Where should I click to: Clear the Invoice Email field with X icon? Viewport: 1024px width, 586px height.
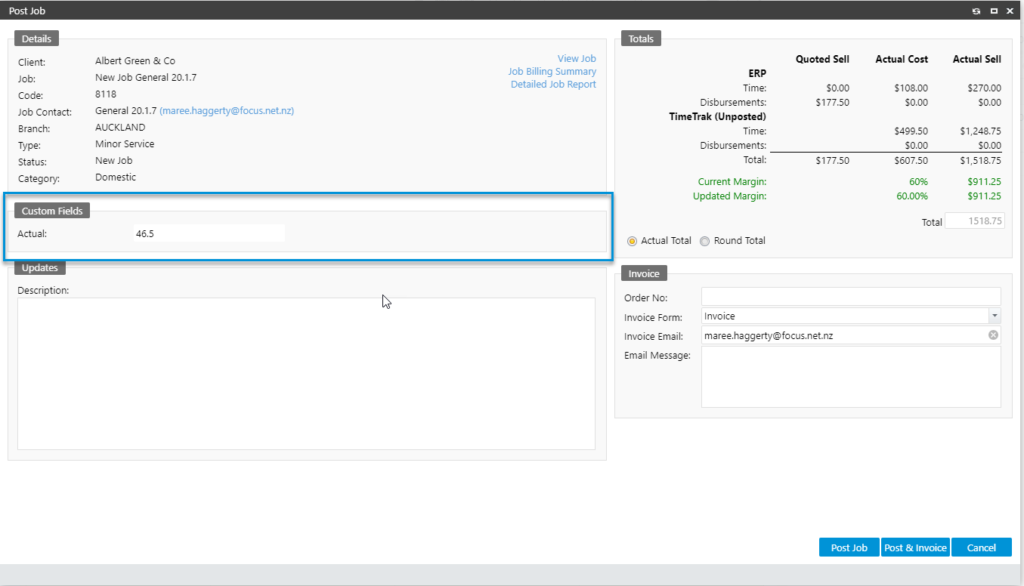(993, 335)
